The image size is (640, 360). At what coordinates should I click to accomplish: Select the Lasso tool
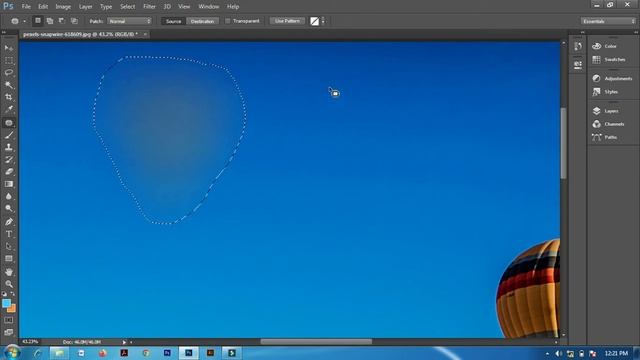[x=9, y=73]
